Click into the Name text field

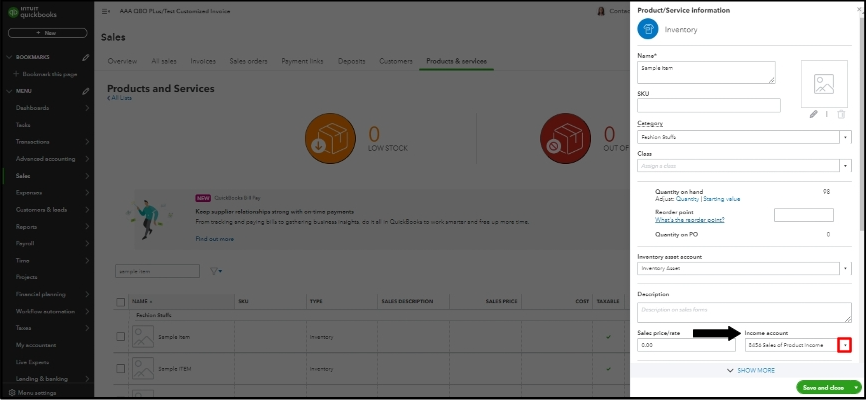(706, 72)
